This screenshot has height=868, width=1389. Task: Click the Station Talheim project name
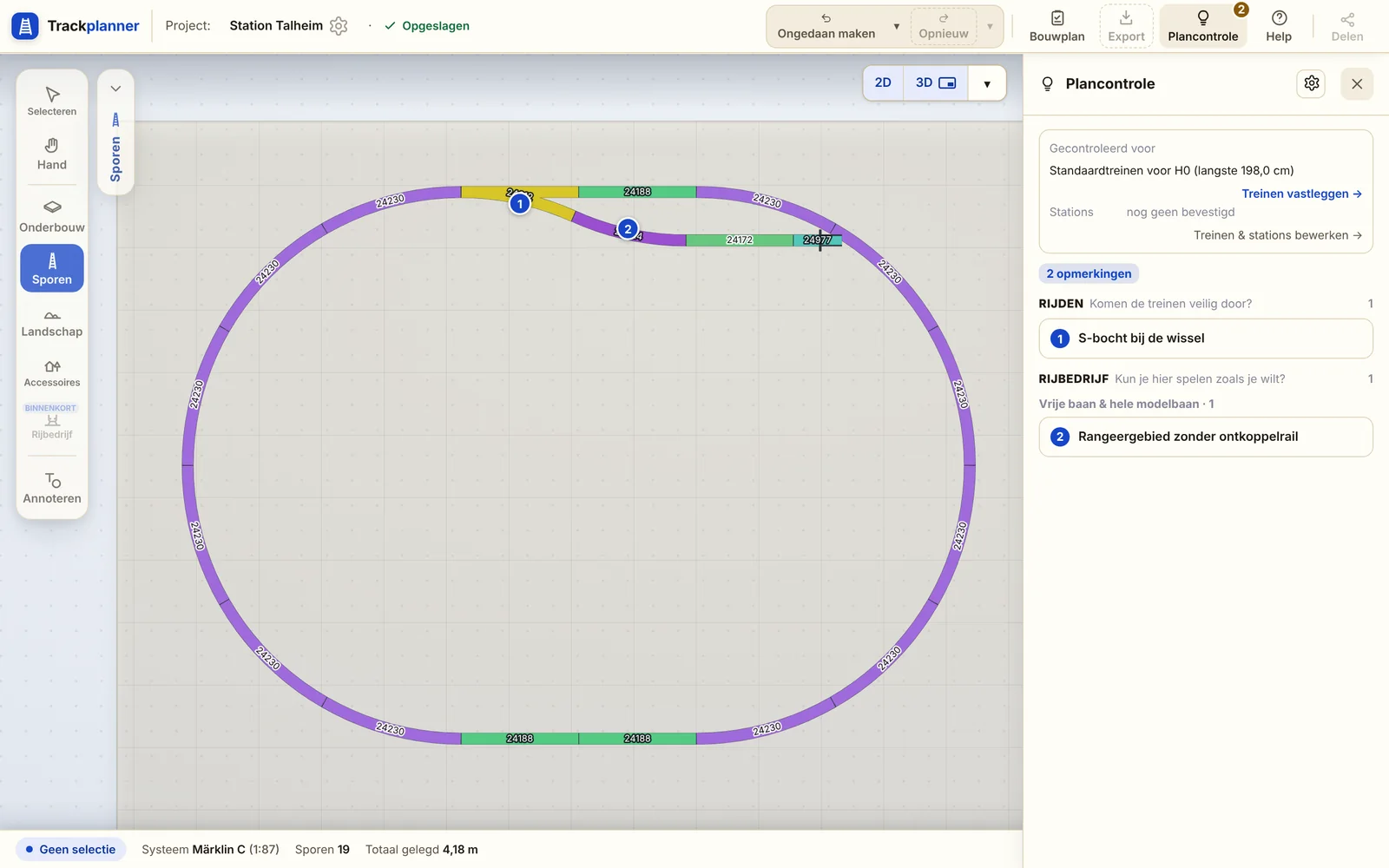click(276, 26)
